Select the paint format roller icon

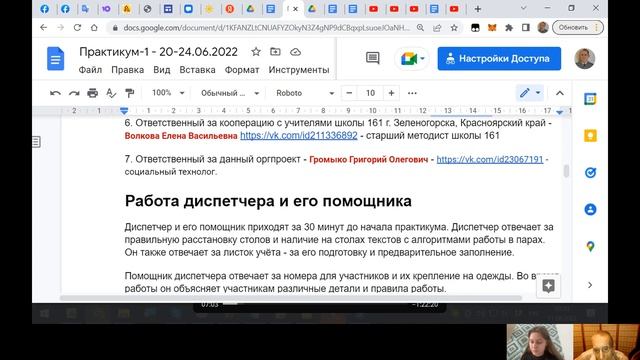130,93
